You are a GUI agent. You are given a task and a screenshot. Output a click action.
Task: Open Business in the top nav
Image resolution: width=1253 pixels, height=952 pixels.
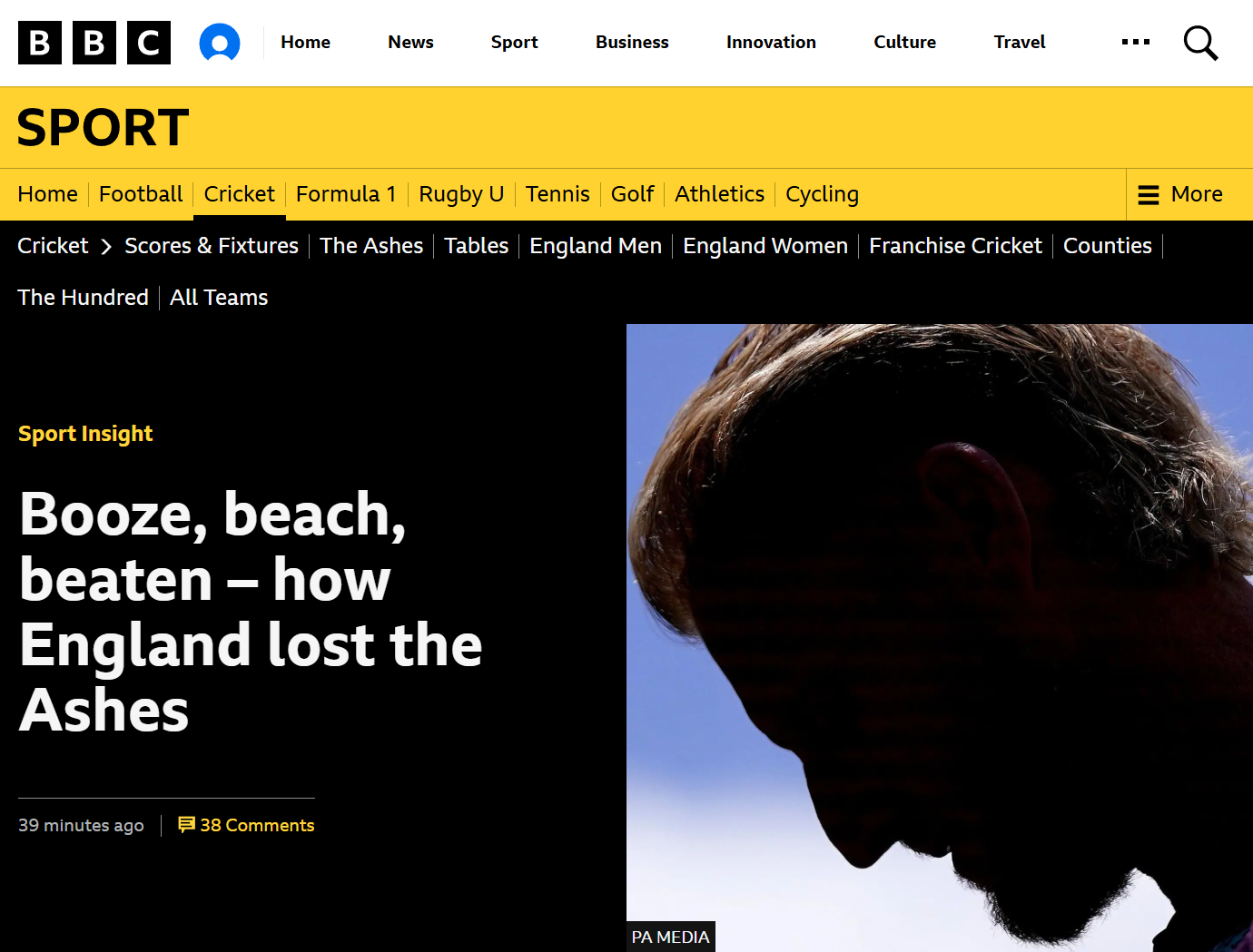[x=632, y=42]
